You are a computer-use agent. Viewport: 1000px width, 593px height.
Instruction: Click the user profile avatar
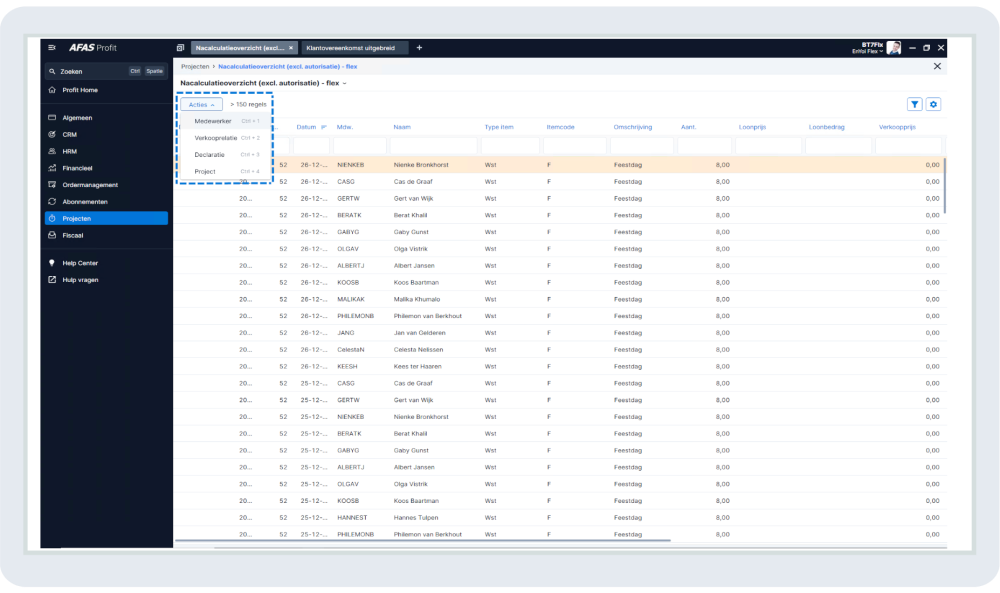[x=894, y=48]
